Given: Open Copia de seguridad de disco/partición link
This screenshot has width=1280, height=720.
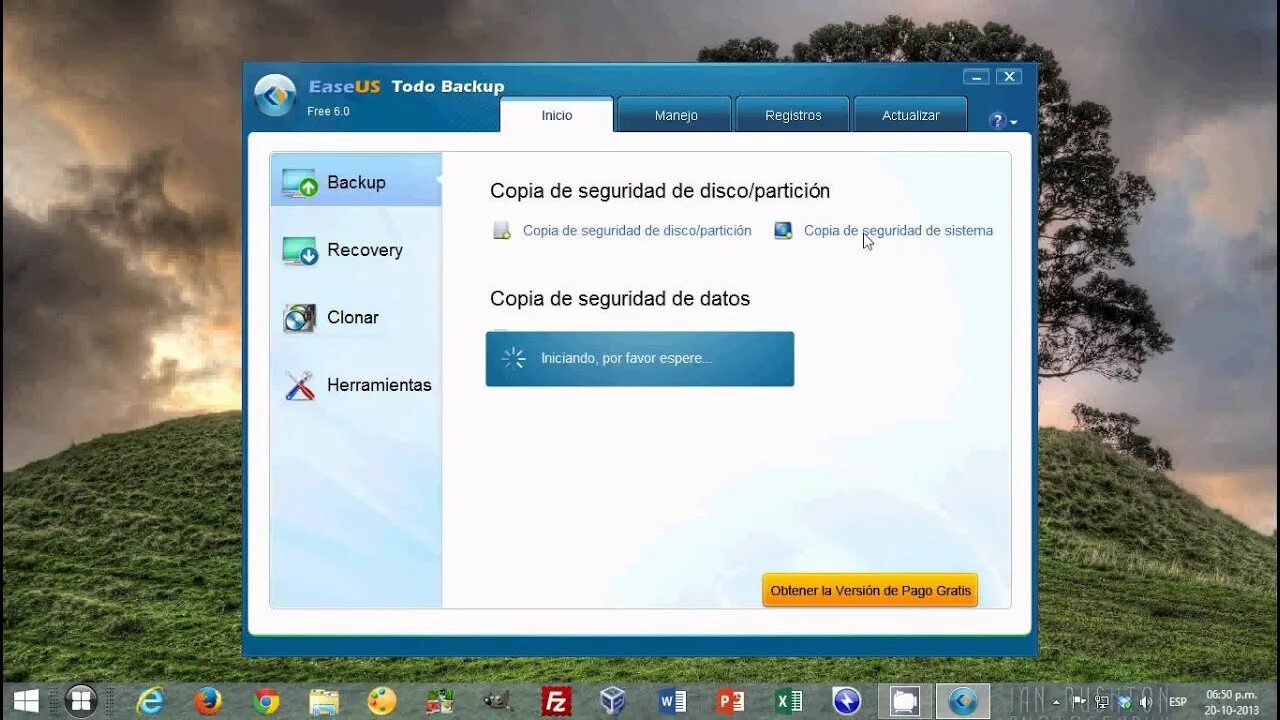Looking at the screenshot, I should click(x=637, y=231).
